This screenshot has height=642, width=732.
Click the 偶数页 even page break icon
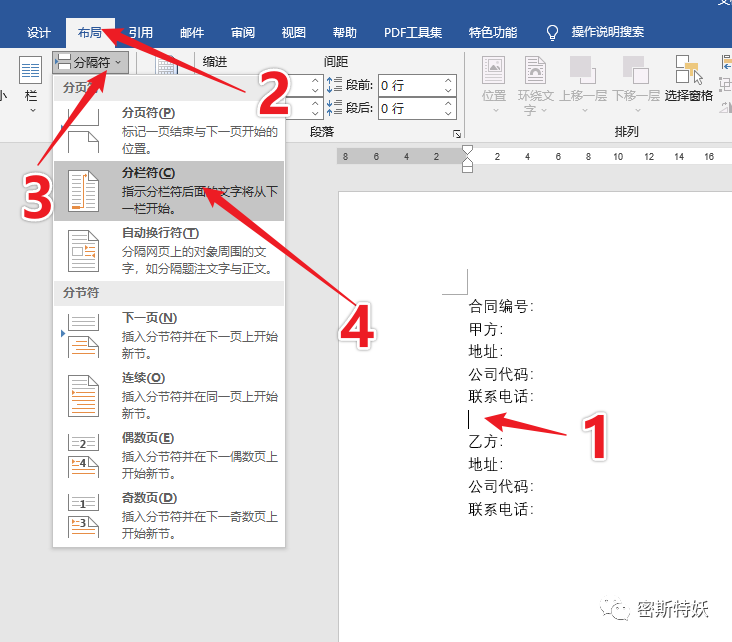[83, 454]
